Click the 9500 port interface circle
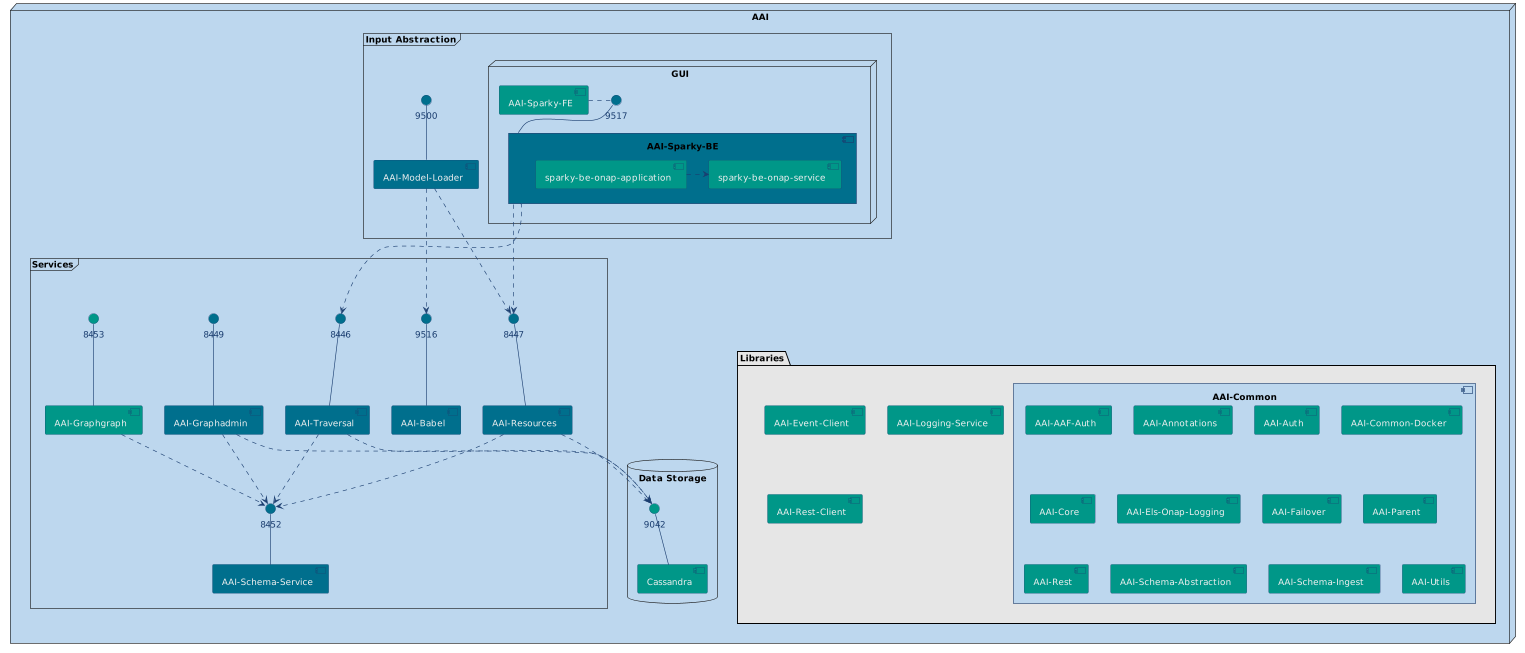1525x653 pixels. pyautogui.click(x=426, y=100)
